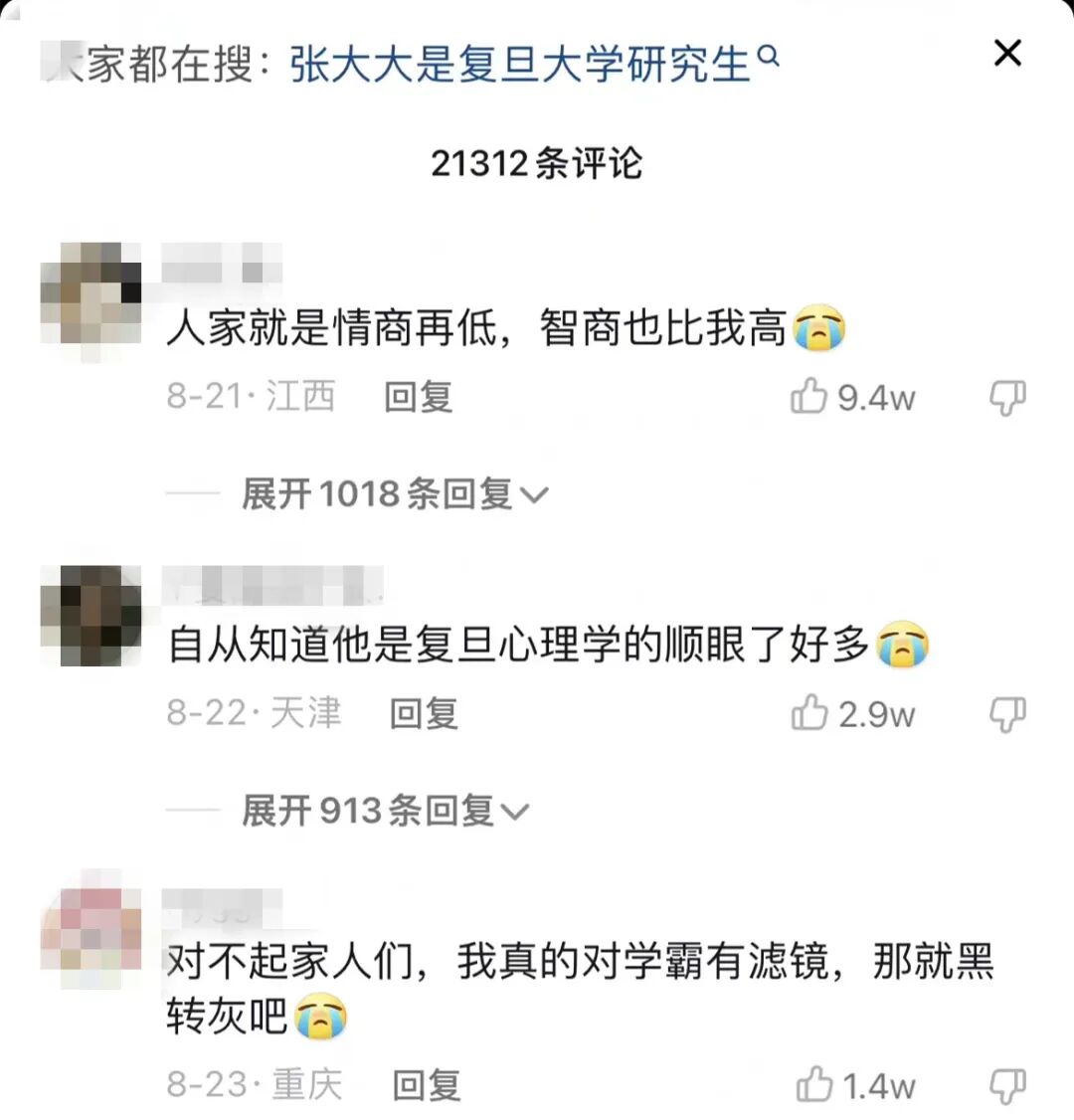Like the comment with 2.9w likes
The height and width of the screenshot is (1120, 1074).
pos(809,712)
